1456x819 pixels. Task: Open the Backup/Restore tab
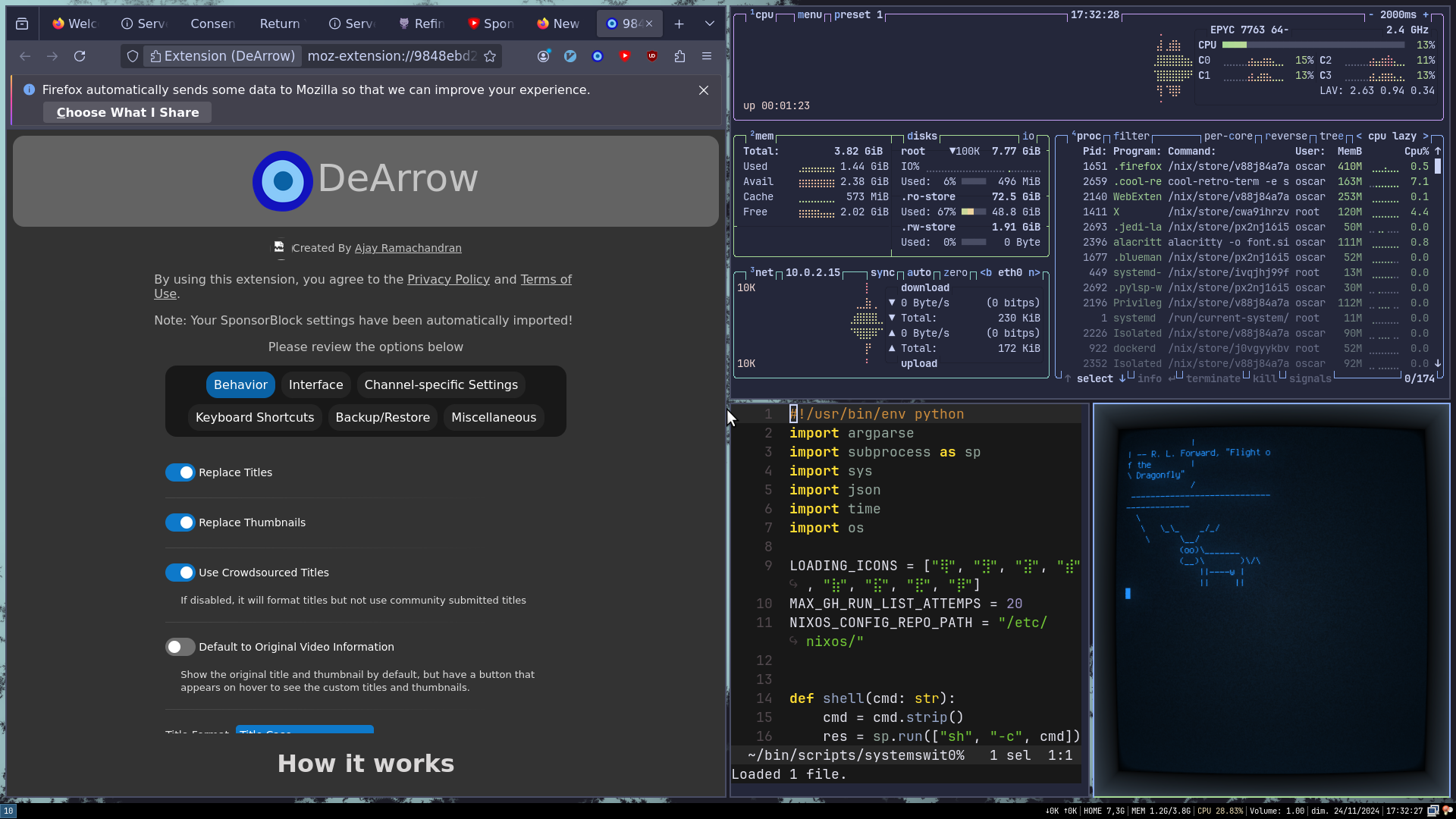[x=383, y=417]
